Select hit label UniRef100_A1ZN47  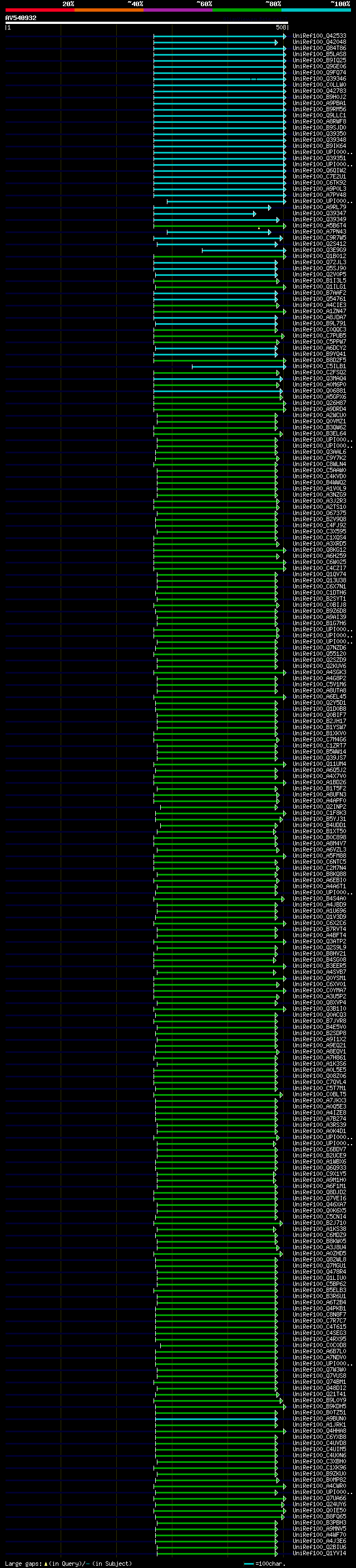click(x=319, y=311)
